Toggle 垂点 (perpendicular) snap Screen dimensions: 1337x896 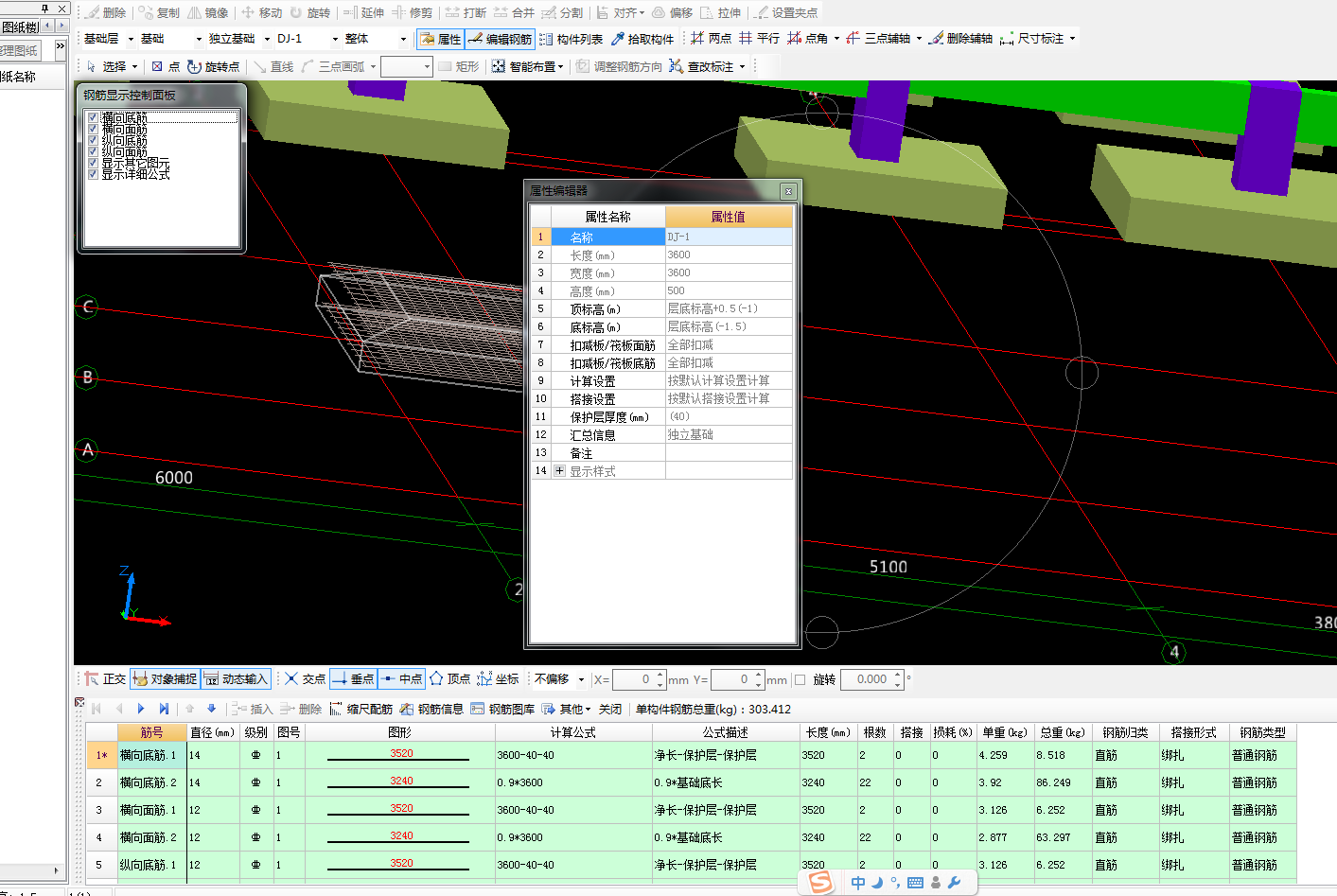tap(354, 679)
